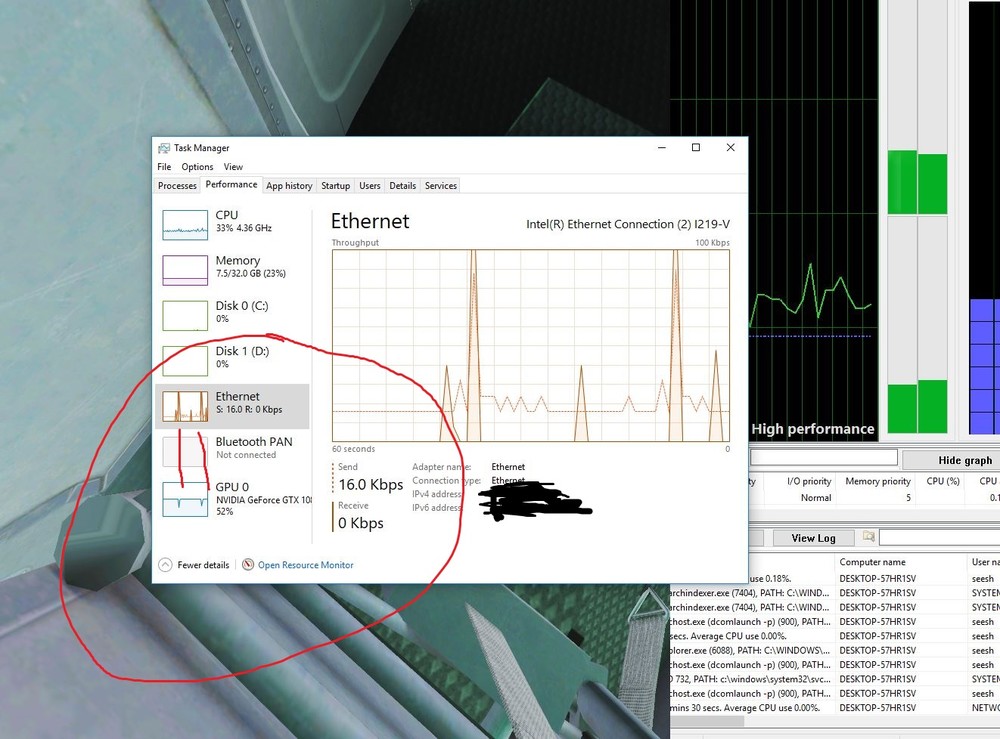The image size is (1000, 739).
Task: Click the folder icon beside View Log
Action: pyautogui.click(x=870, y=537)
